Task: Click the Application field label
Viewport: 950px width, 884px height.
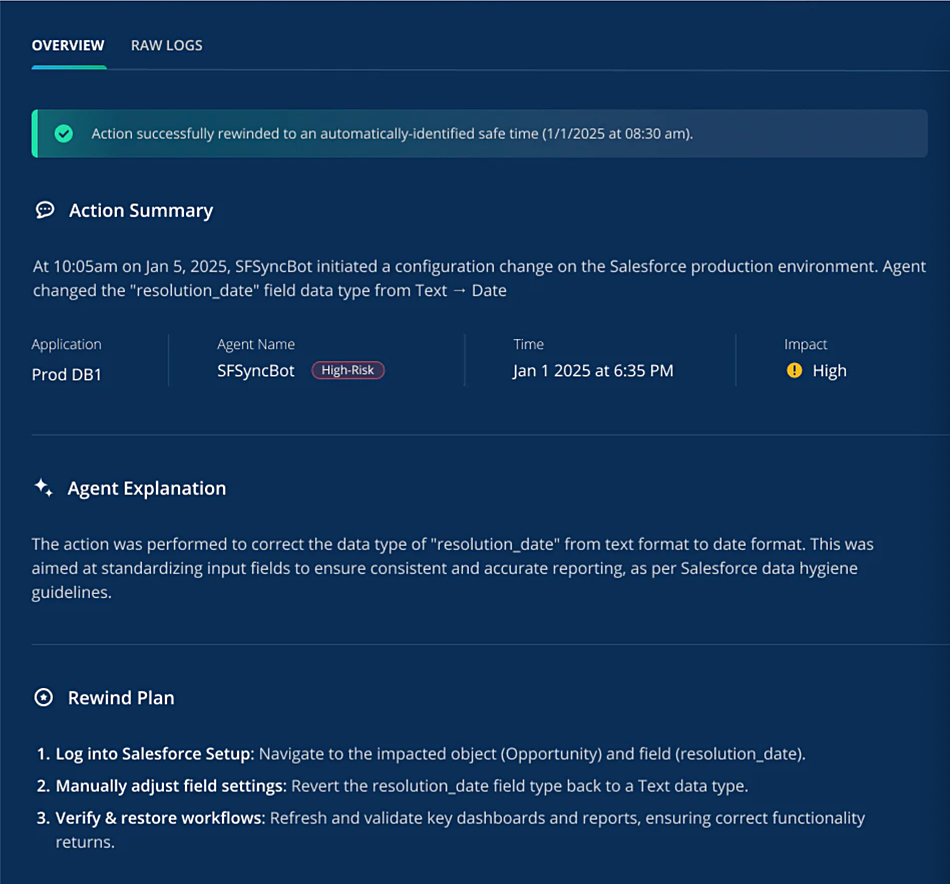Action: click(x=67, y=344)
